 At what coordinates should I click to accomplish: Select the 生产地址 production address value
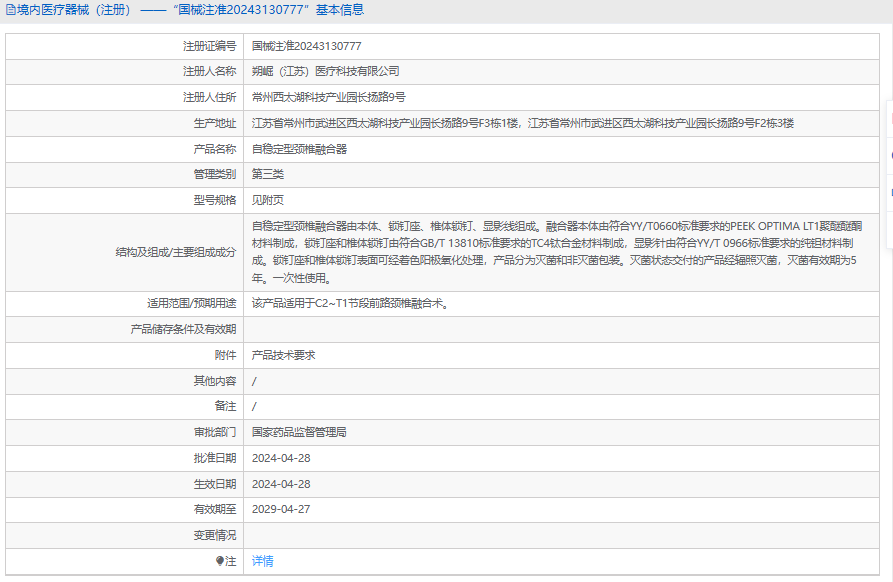[x=523, y=123]
